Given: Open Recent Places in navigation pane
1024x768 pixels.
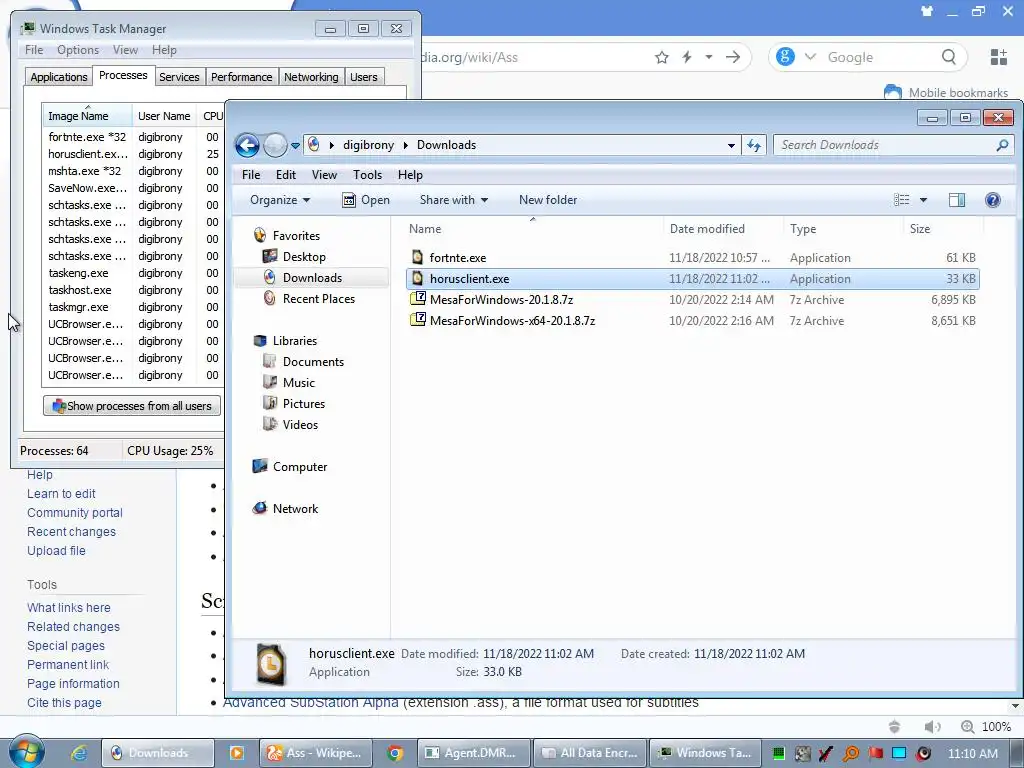Looking at the screenshot, I should [318, 298].
